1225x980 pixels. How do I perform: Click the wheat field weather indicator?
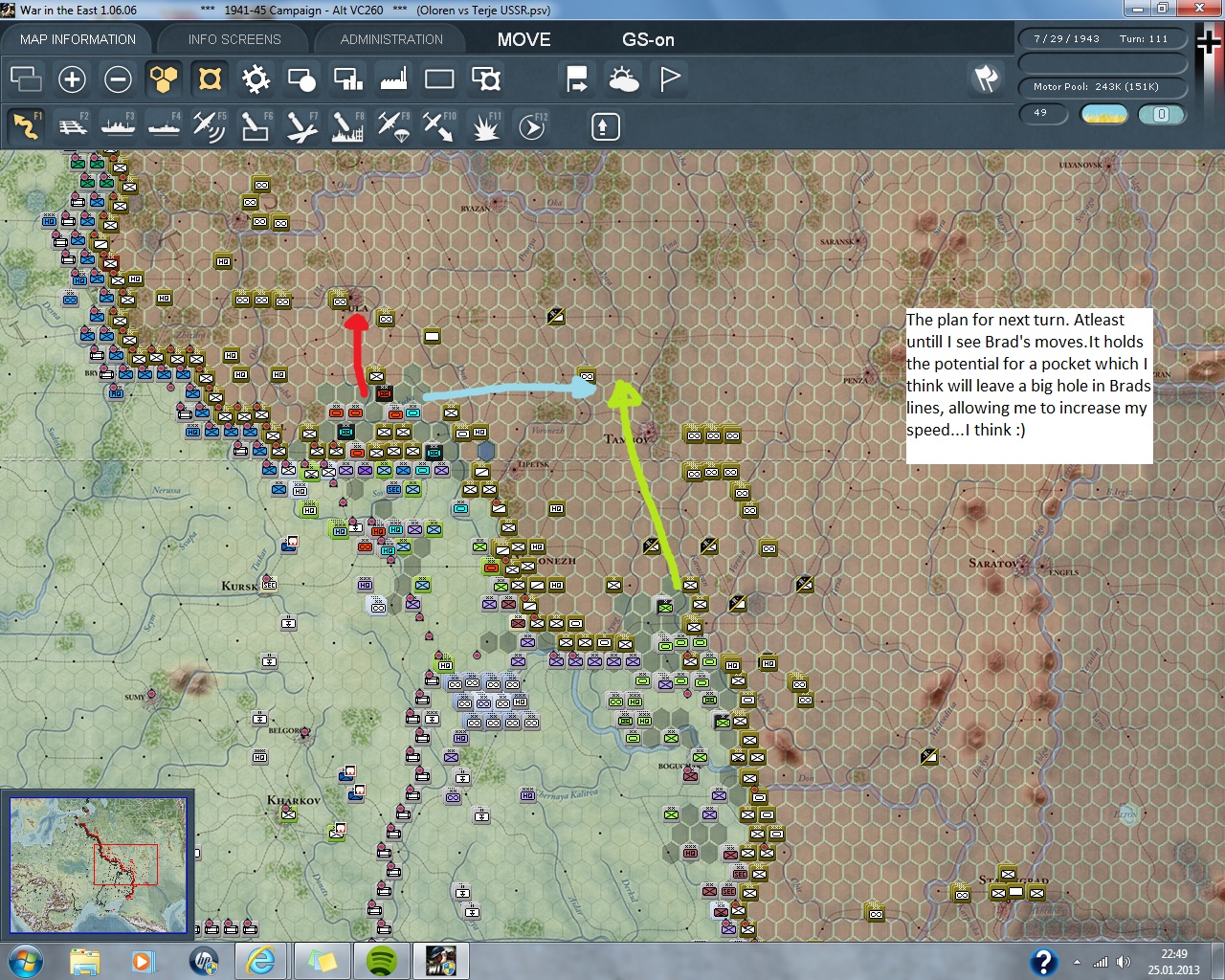(1103, 115)
